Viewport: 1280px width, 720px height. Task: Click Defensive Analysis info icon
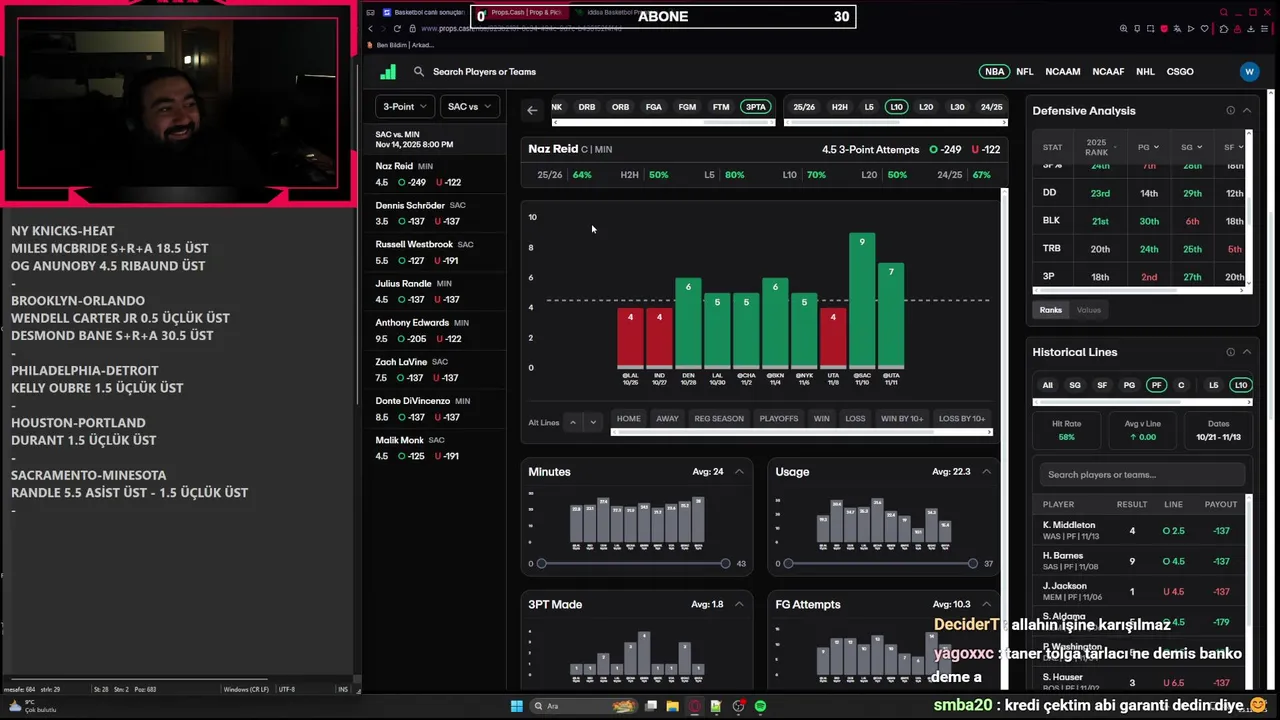point(1230,110)
